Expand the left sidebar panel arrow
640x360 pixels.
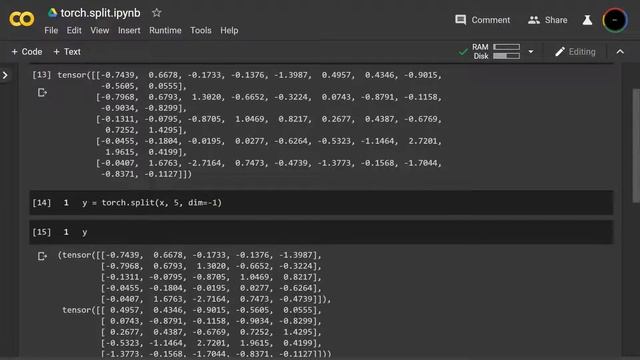tap(5, 75)
